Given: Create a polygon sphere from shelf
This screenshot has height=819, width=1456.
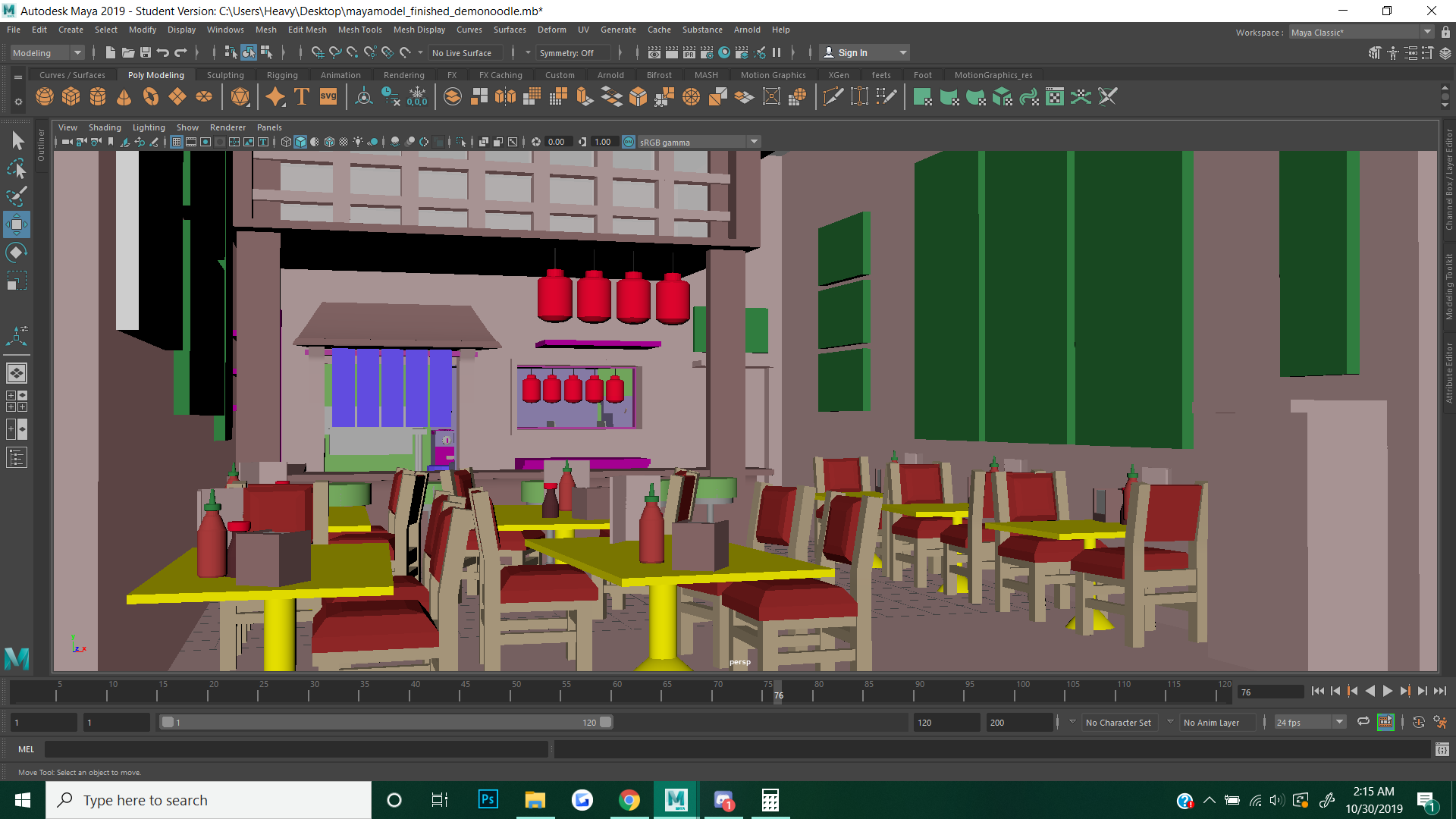Looking at the screenshot, I should [x=45, y=97].
